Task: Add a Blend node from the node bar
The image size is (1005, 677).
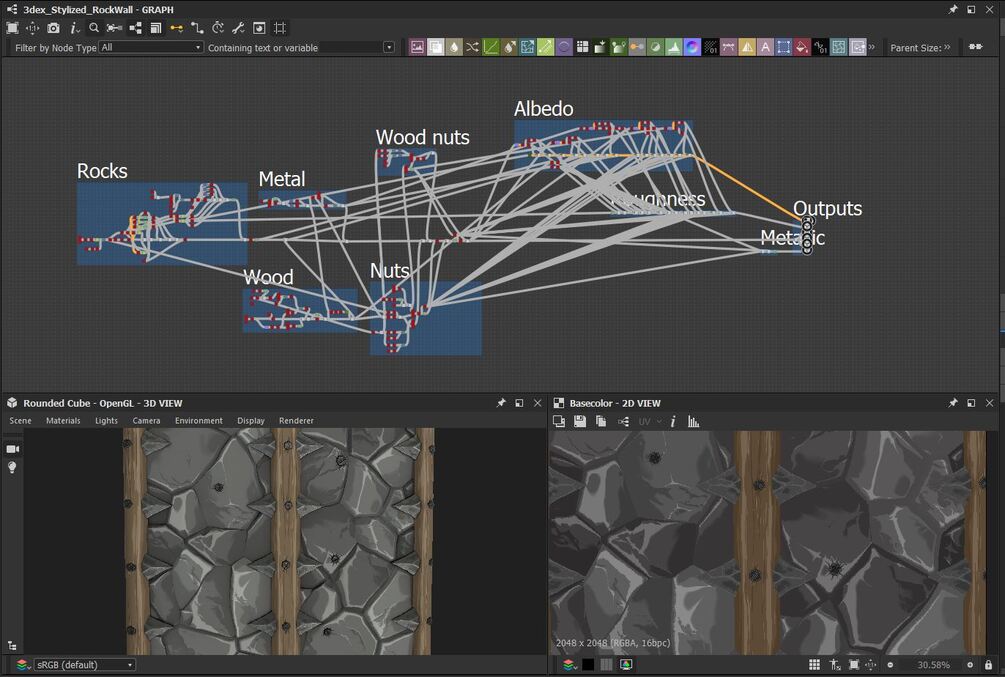Action: click(436, 47)
